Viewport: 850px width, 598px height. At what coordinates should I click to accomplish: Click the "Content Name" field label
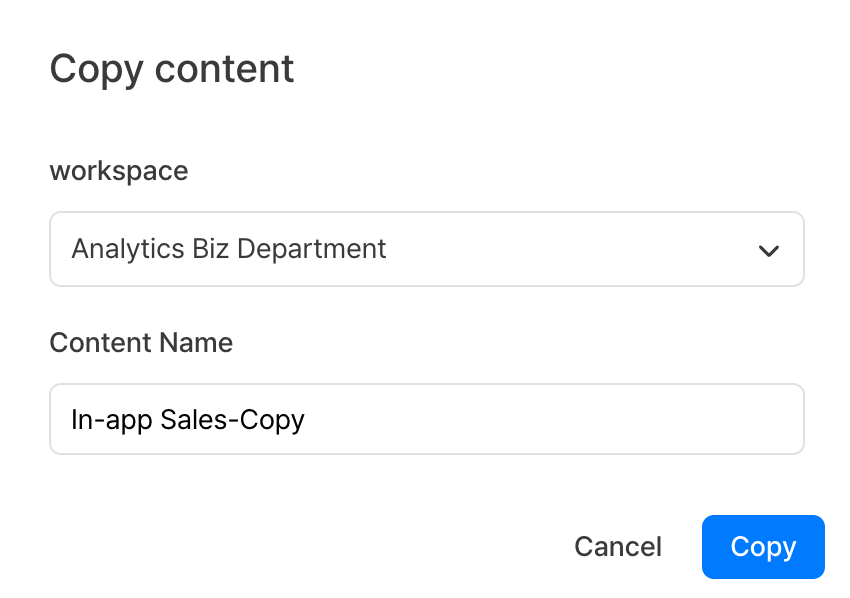[x=141, y=343]
